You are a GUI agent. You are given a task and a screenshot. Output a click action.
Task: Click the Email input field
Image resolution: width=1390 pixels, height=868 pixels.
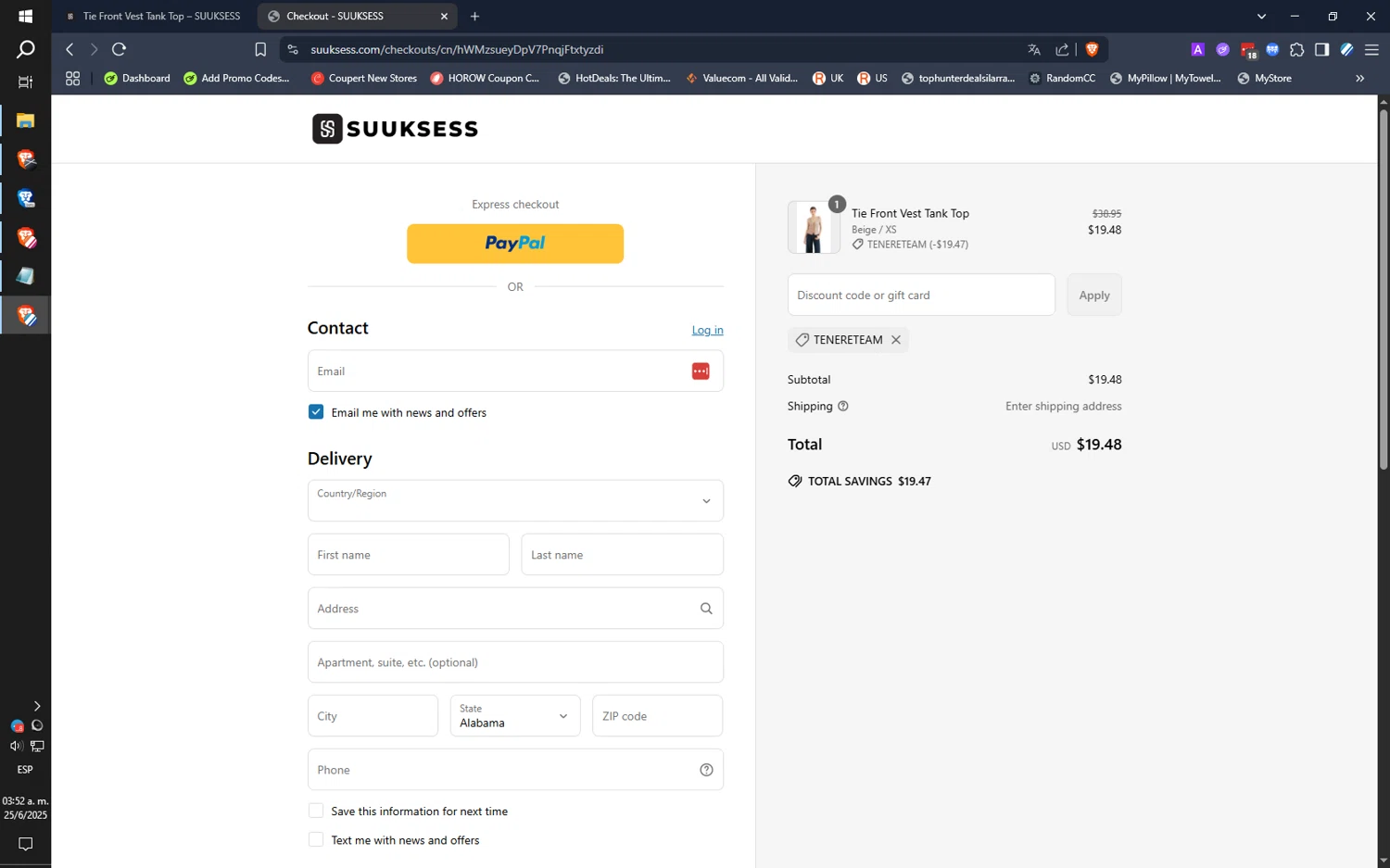[x=515, y=371]
